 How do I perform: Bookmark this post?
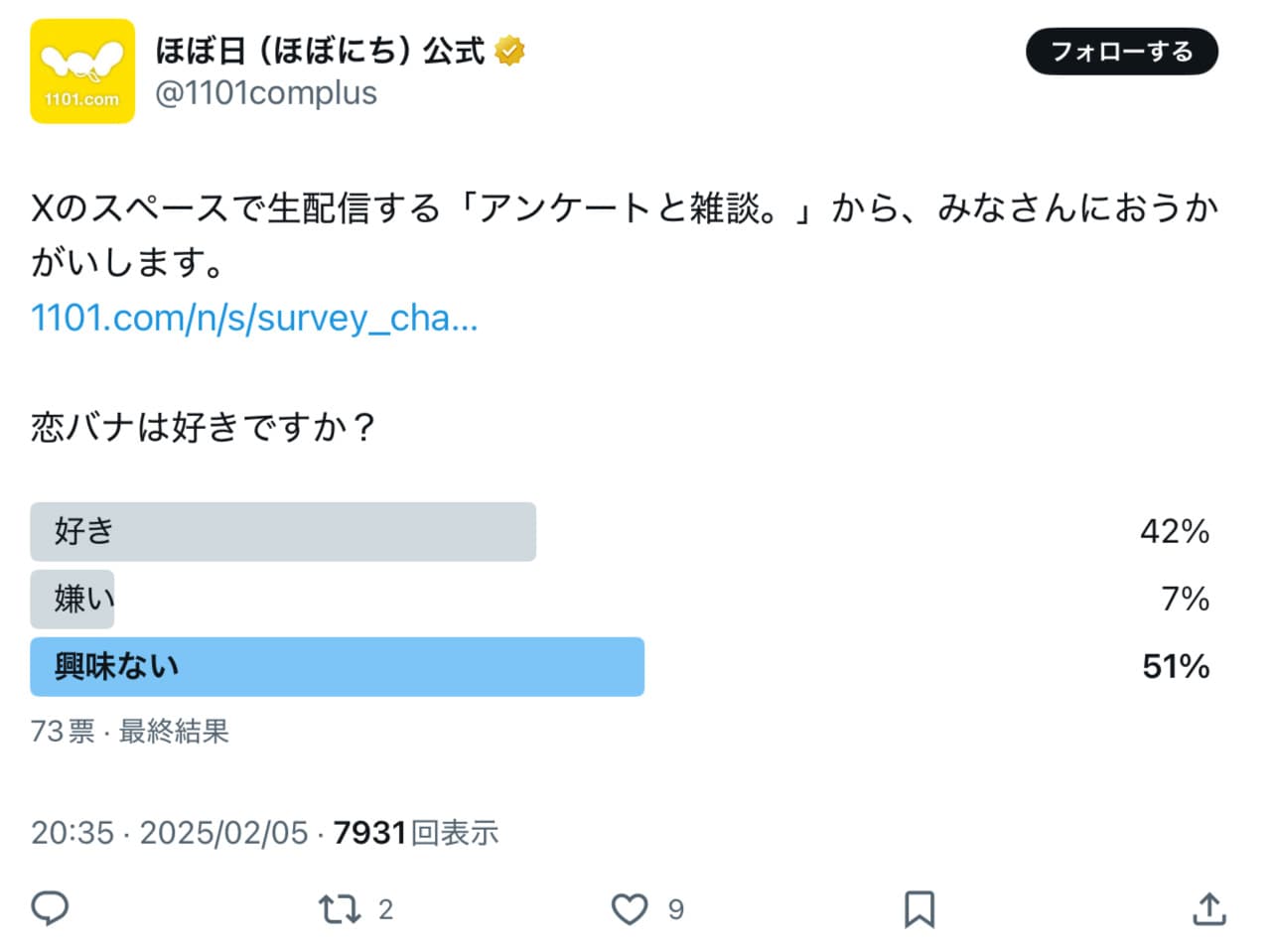tap(919, 908)
